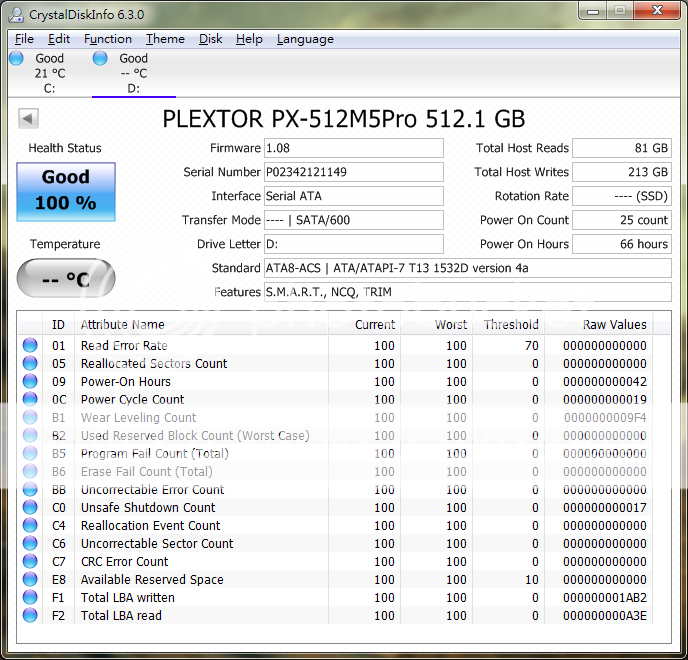Viewport: 688px width, 660px height.
Task: Select the Read Error Rate attribute name
Action: pos(124,346)
